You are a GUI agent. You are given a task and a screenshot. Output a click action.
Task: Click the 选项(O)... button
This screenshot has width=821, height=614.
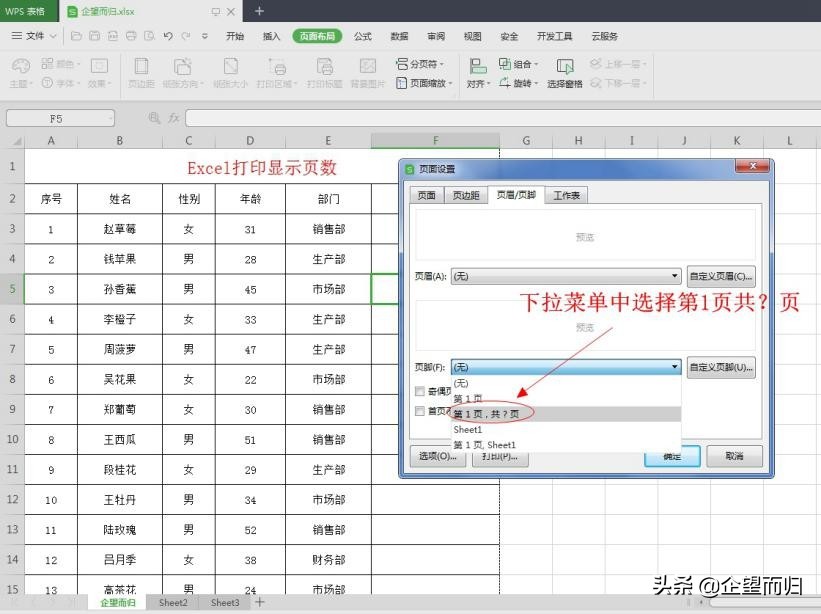[437, 456]
